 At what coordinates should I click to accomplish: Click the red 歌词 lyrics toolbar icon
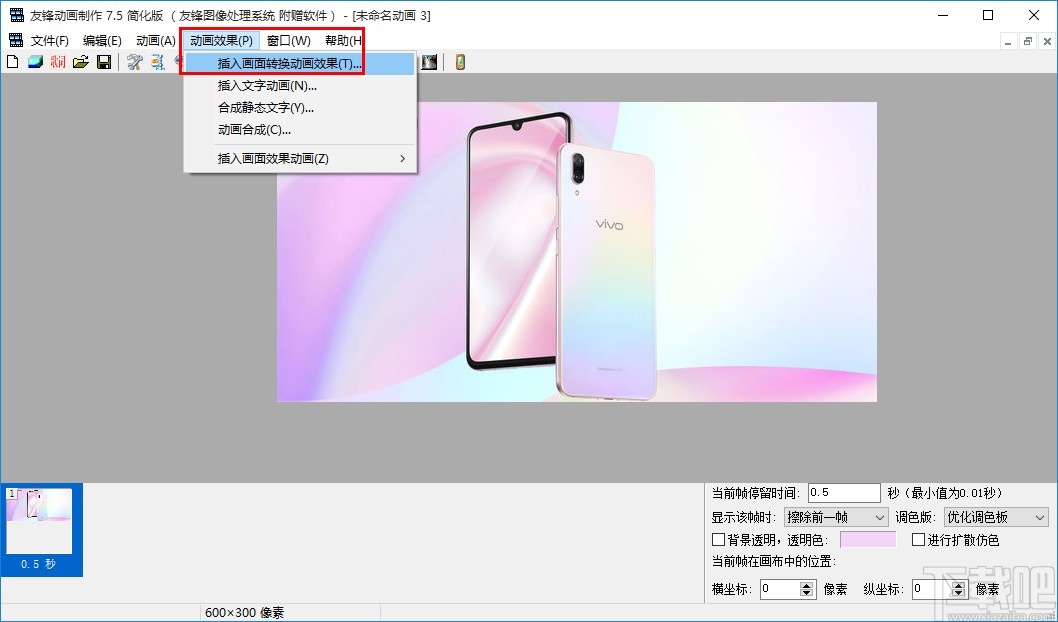coord(58,63)
